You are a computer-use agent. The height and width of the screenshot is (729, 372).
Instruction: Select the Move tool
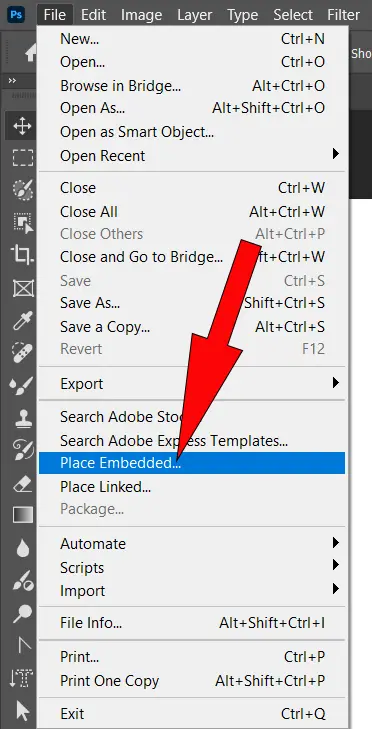pyautogui.click(x=22, y=126)
